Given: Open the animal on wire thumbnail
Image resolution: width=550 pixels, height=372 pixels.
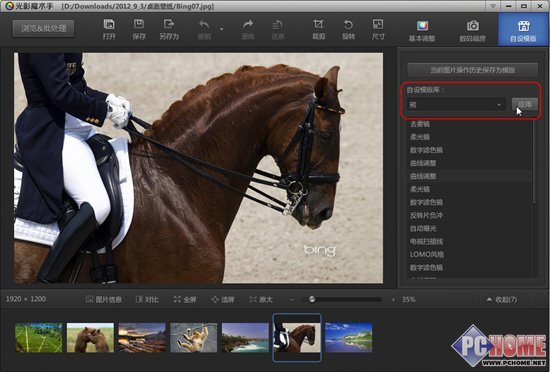Looking at the screenshot, I should coord(194,338).
